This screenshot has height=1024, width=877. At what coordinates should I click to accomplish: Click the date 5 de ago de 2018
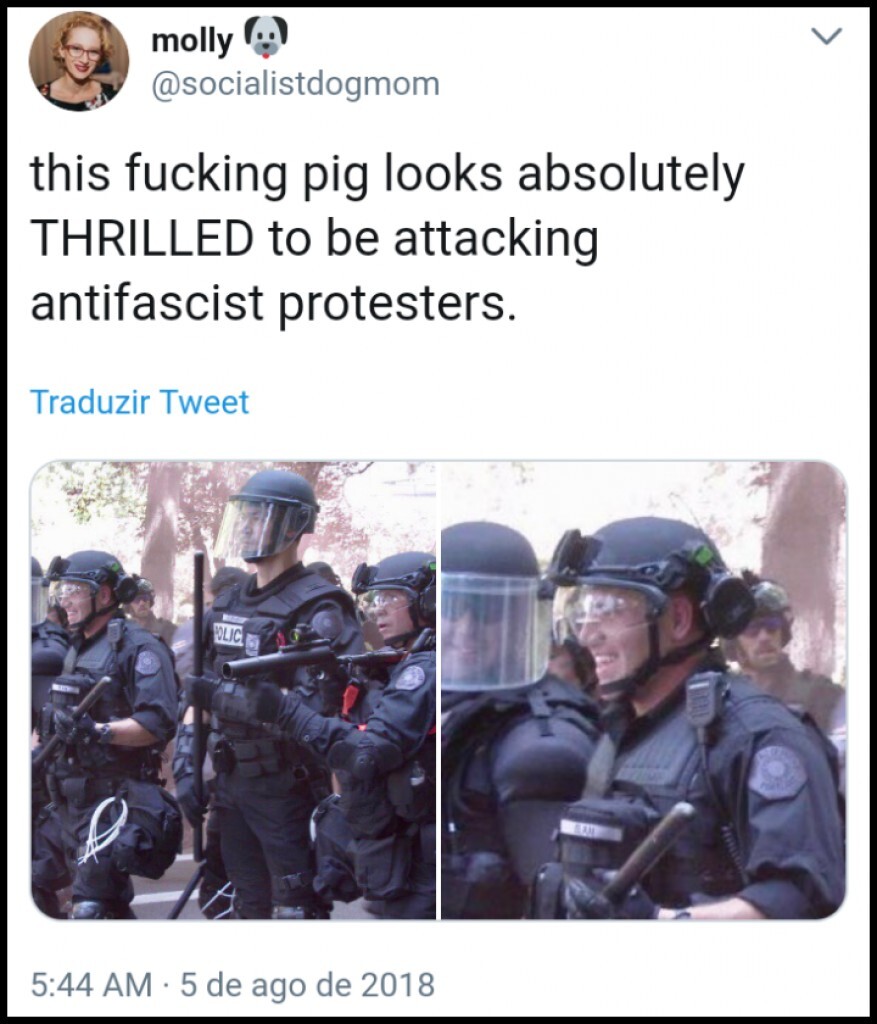307,985
